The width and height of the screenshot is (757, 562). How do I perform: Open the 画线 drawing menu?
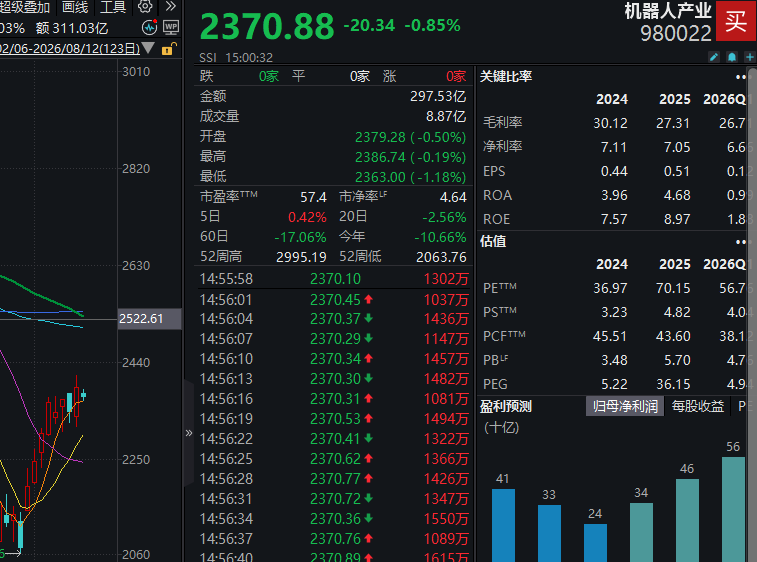tap(75, 7)
